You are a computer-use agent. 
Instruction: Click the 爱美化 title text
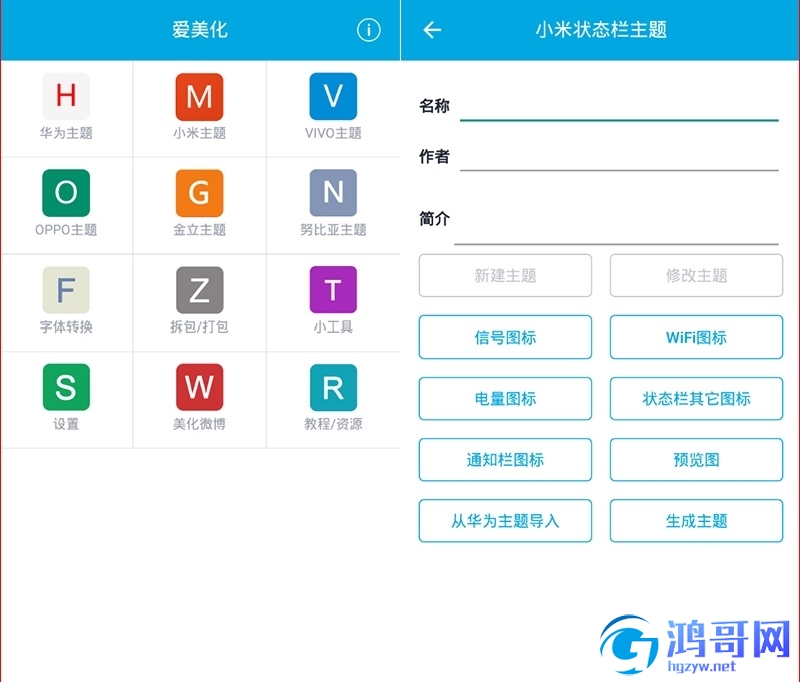click(x=199, y=30)
